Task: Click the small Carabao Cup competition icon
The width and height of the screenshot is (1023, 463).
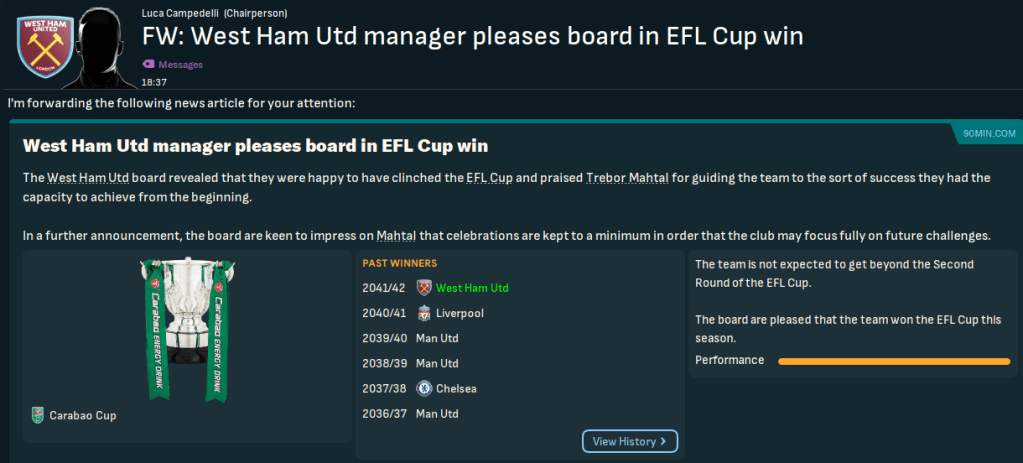Action: [38, 415]
